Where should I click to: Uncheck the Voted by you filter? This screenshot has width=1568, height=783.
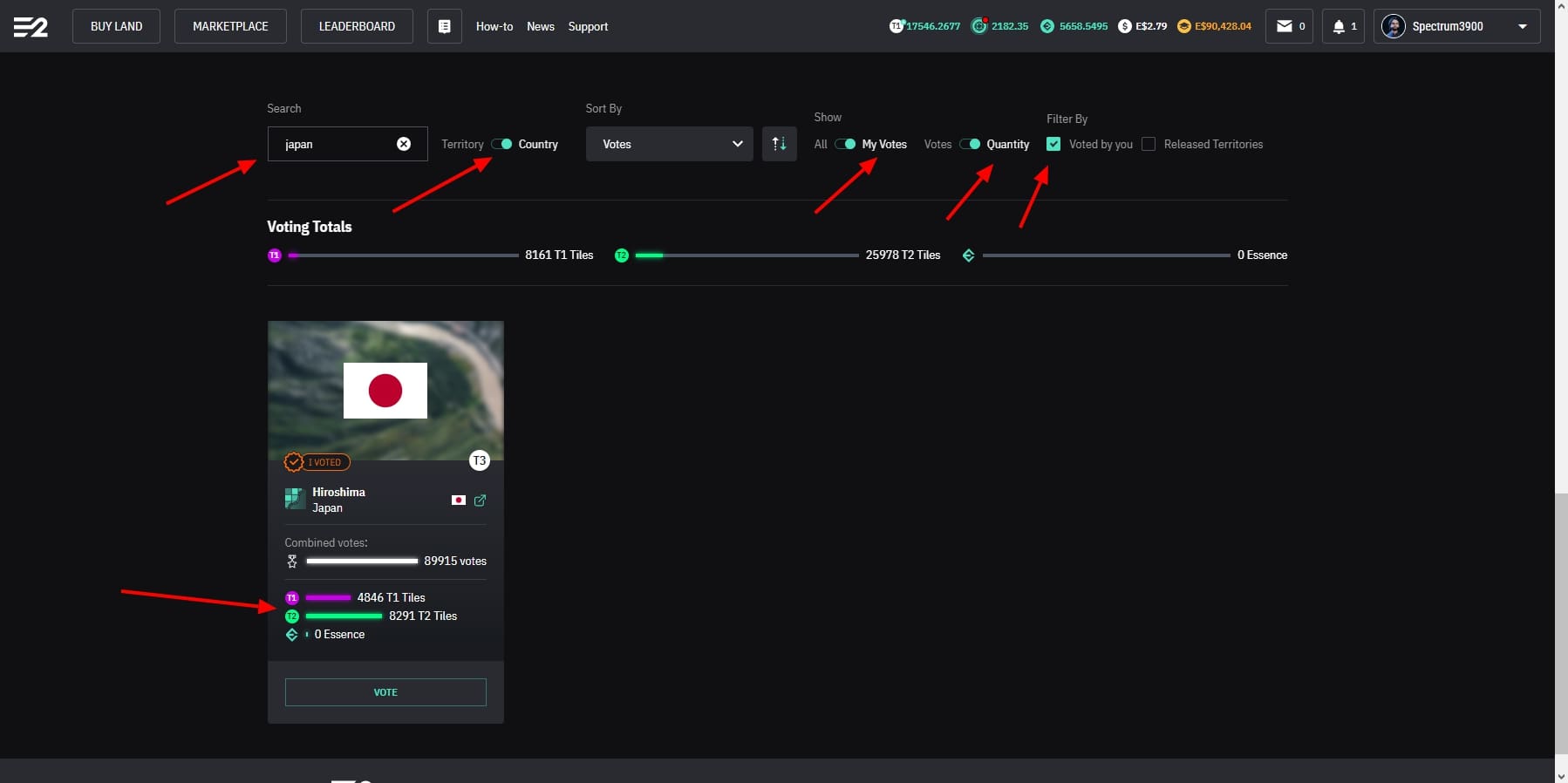[1053, 144]
